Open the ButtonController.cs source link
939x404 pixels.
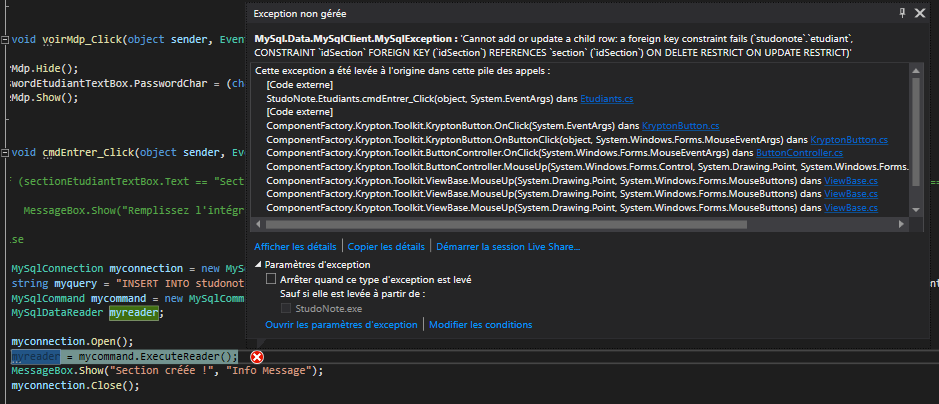pyautogui.click(x=800, y=153)
